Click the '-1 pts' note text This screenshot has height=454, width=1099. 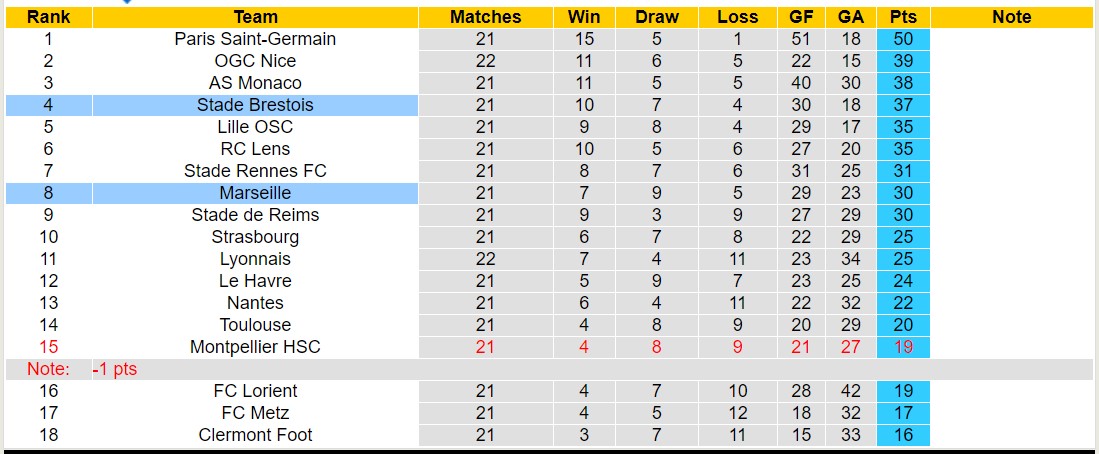pos(115,369)
